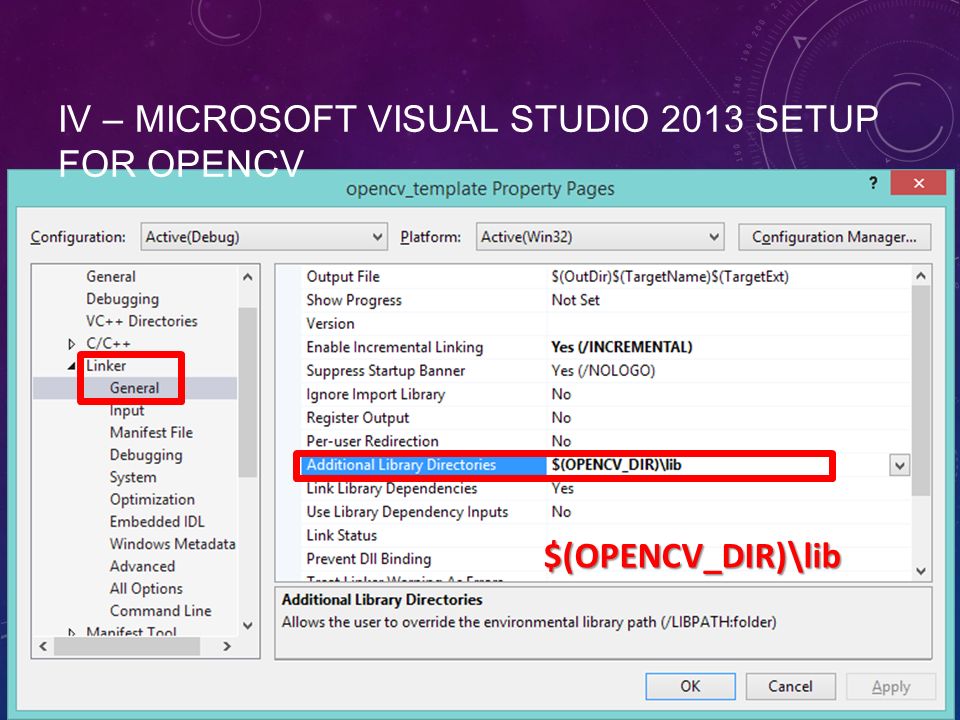Image resolution: width=960 pixels, height=720 pixels.
Task: Select Embedded IDL under Linker
Action: click(157, 522)
